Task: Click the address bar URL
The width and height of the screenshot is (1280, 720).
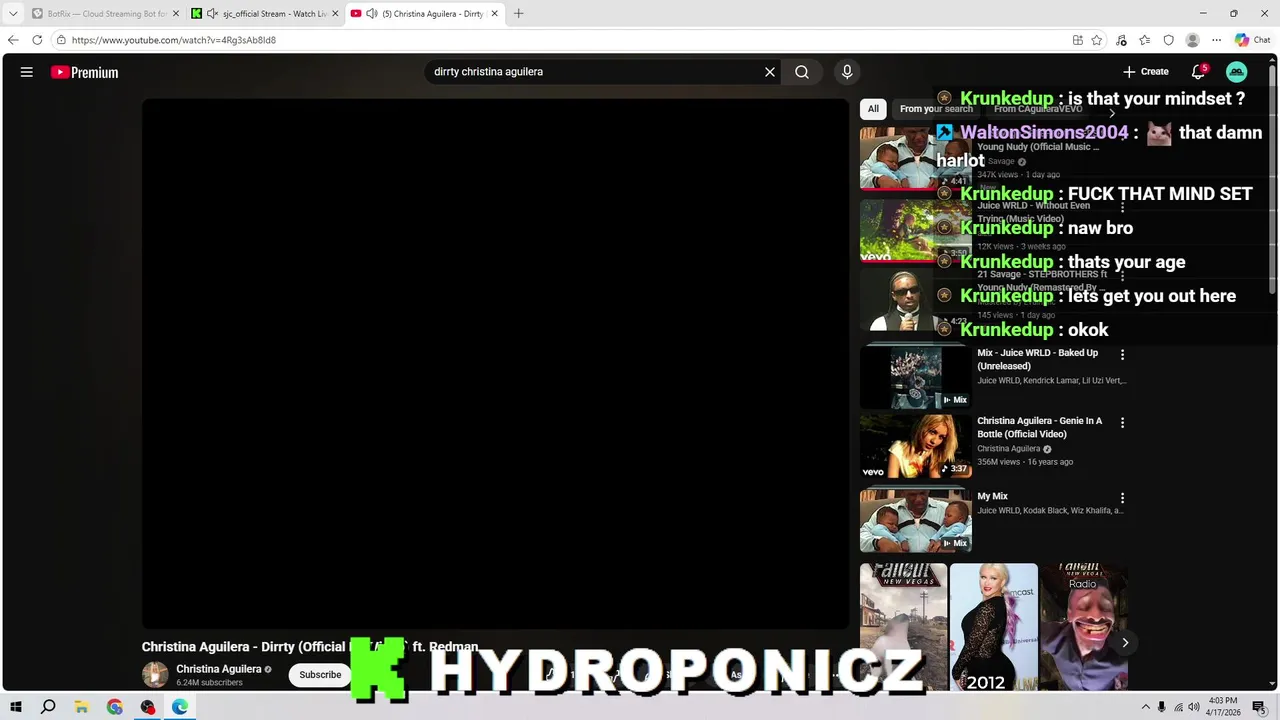Action: 174,40
